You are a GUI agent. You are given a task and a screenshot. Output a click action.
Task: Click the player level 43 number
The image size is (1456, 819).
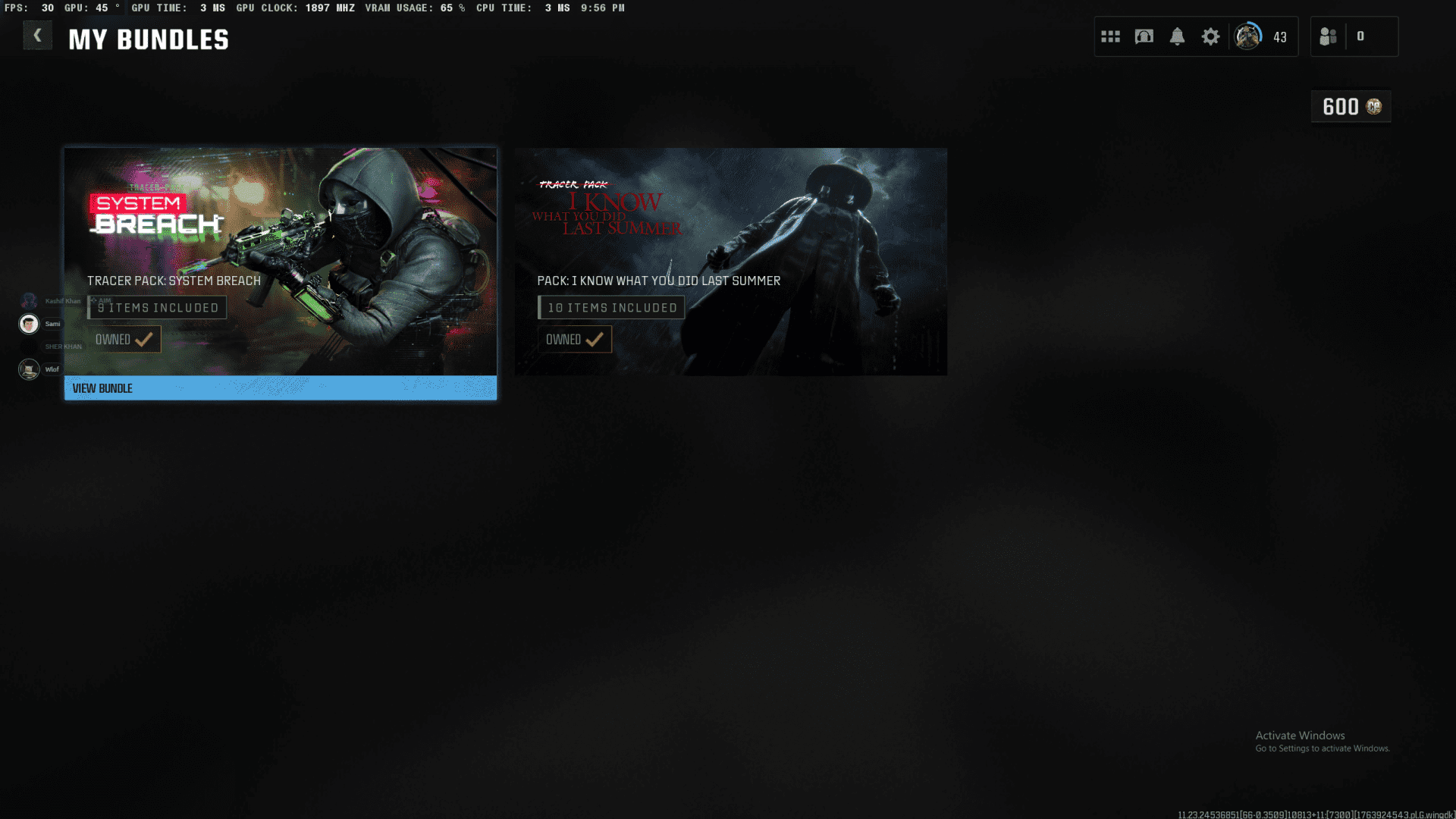(x=1280, y=37)
